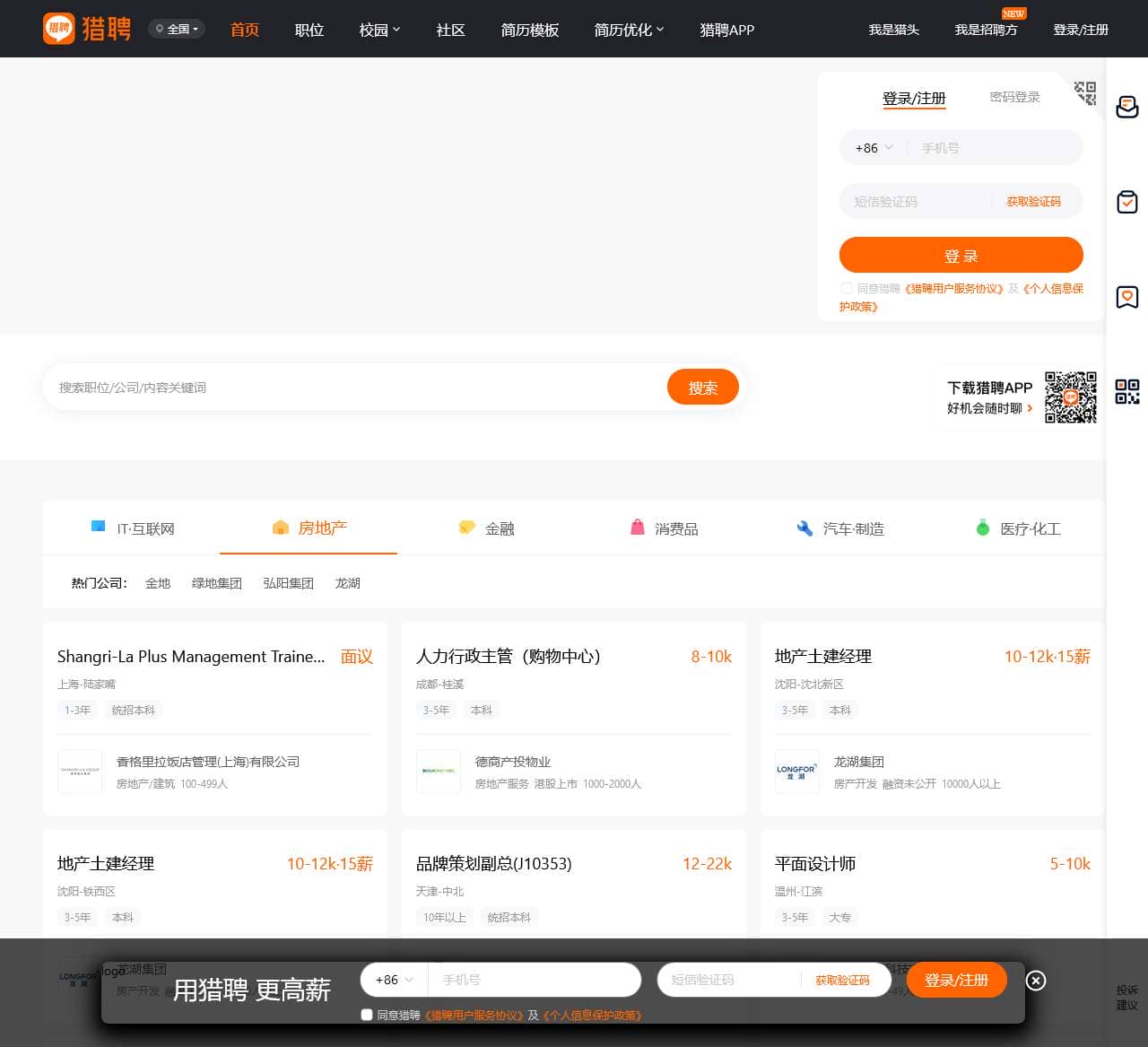Focus the 手机号 field in login panel
Image resolution: width=1148 pixels, height=1047 pixels.
(994, 148)
